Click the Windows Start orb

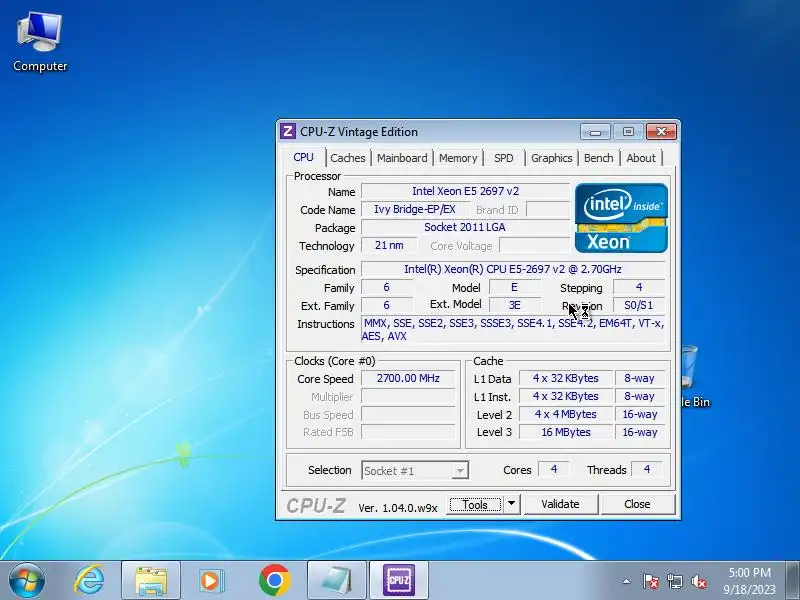pyautogui.click(x=27, y=580)
